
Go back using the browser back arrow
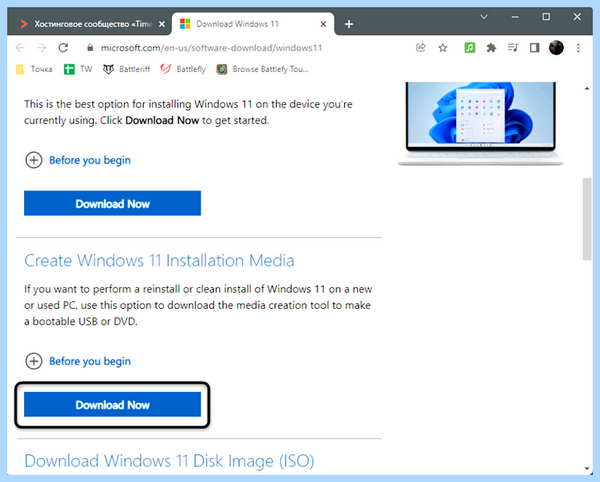pyautogui.click(x=20, y=48)
